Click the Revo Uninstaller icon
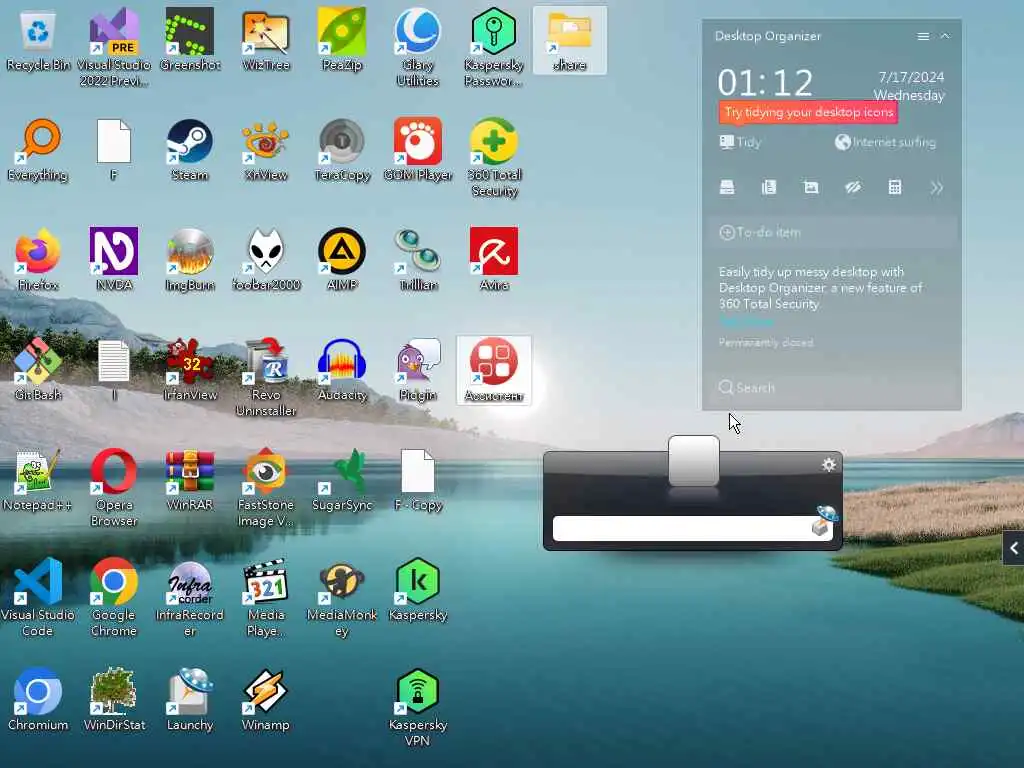Screen dimensions: 1024x768 click(x=265, y=377)
